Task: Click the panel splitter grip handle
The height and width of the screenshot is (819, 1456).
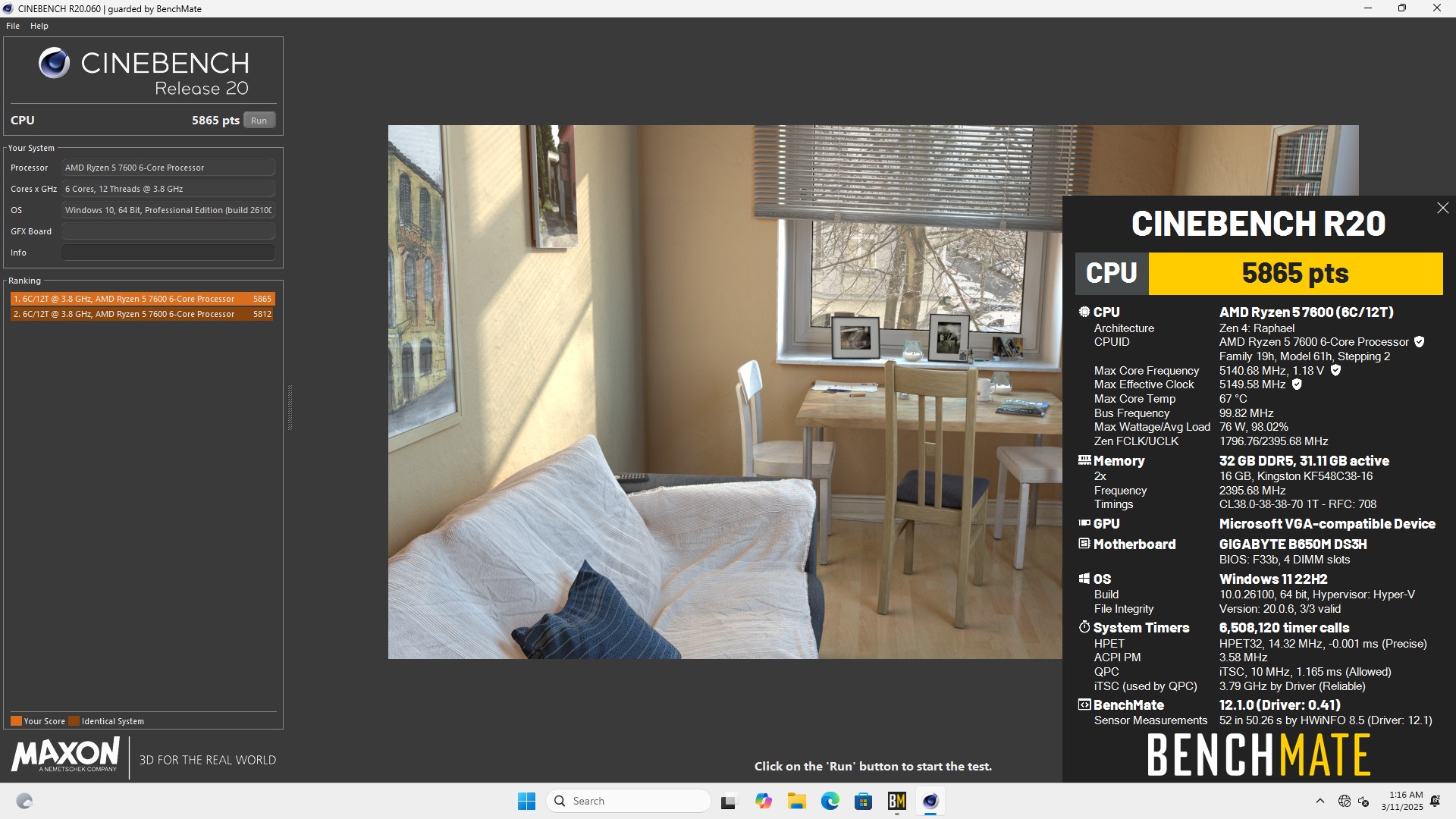Action: tap(290, 408)
